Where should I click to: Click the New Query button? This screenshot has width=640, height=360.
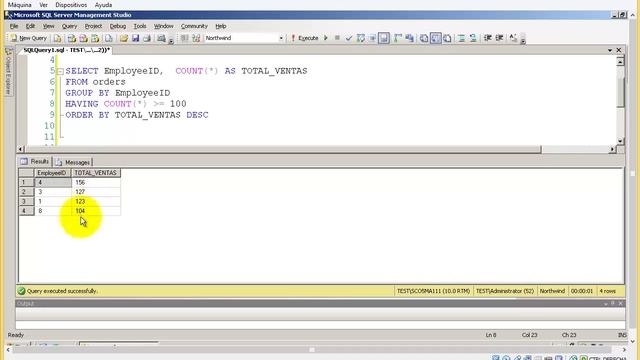(x=29, y=38)
